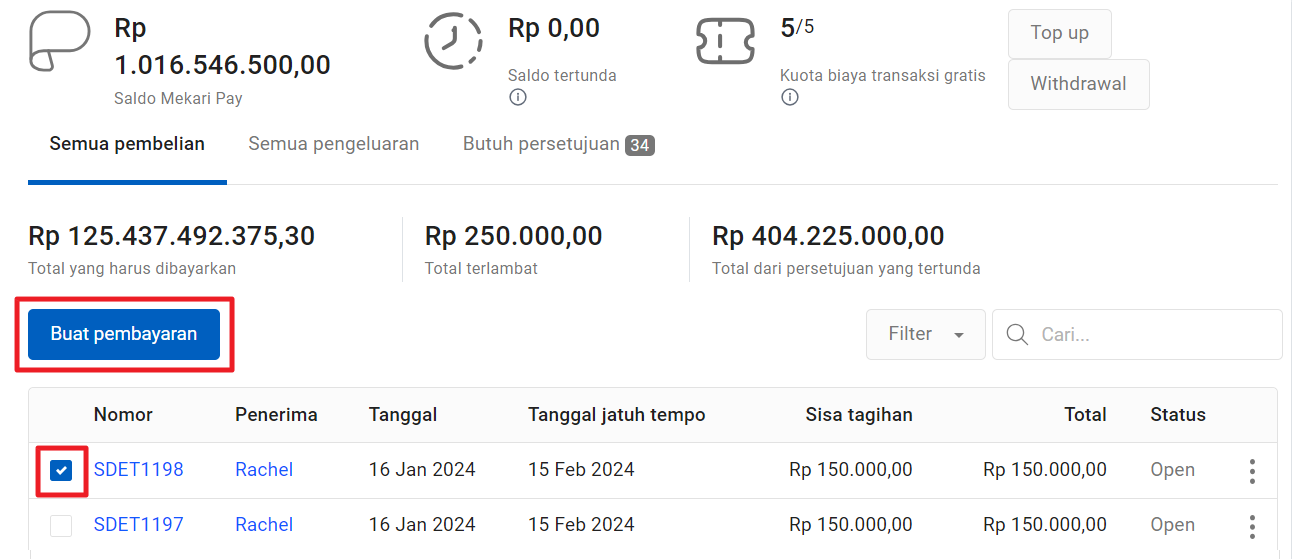Open info icon under Kuota biaya transaksi gratis
The height and width of the screenshot is (559, 1298).
789,97
